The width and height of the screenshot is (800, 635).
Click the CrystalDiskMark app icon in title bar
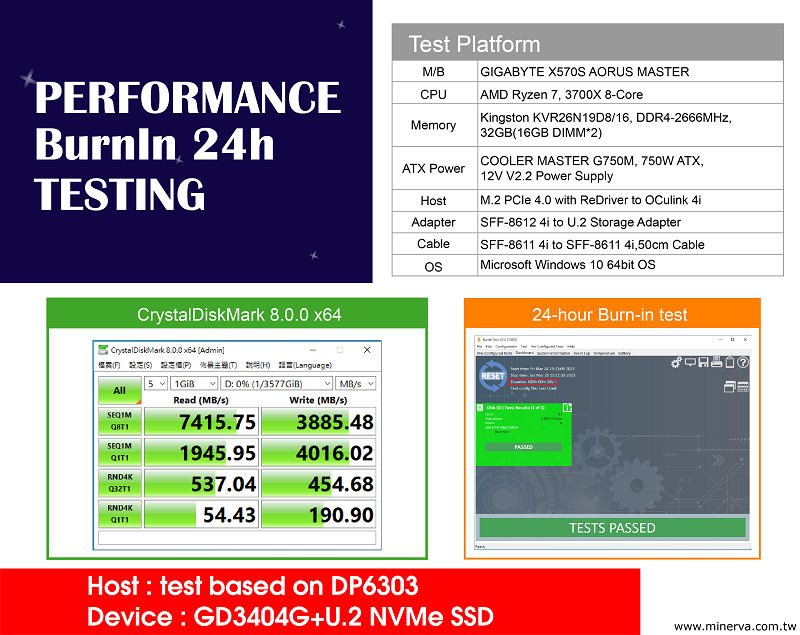(x=103, y=350)
